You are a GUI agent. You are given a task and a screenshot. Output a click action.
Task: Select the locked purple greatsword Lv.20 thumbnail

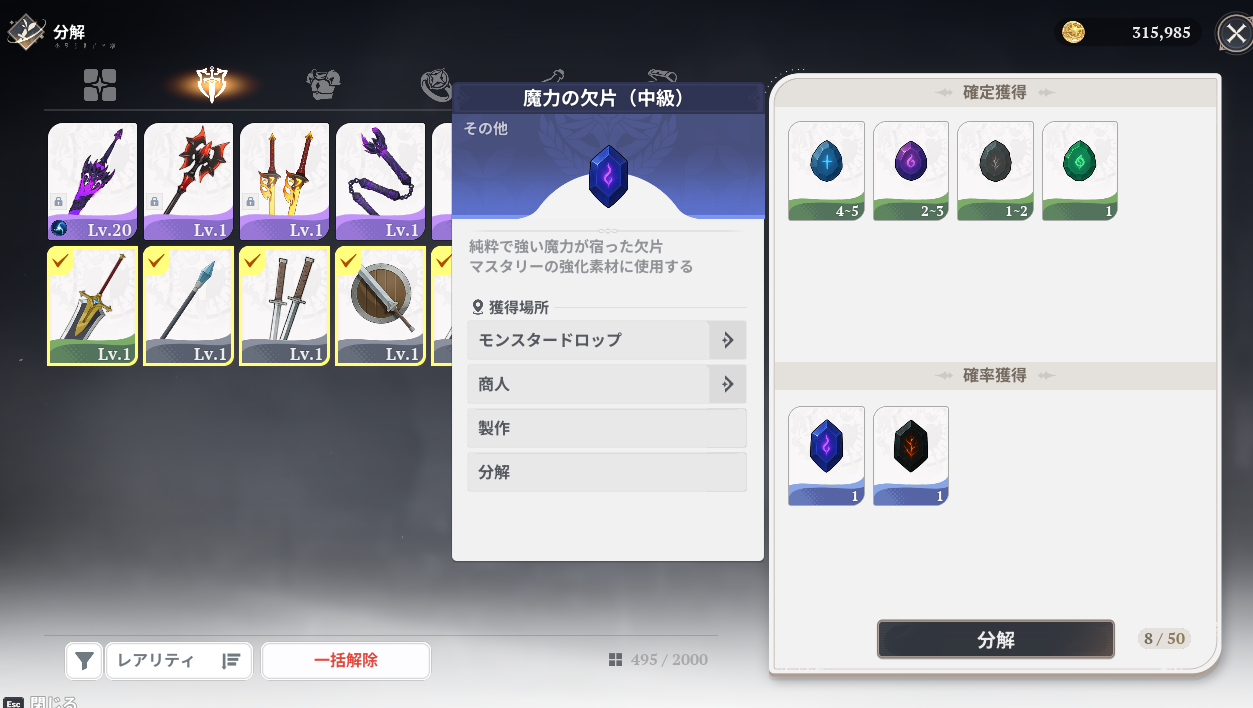[92, 182]
